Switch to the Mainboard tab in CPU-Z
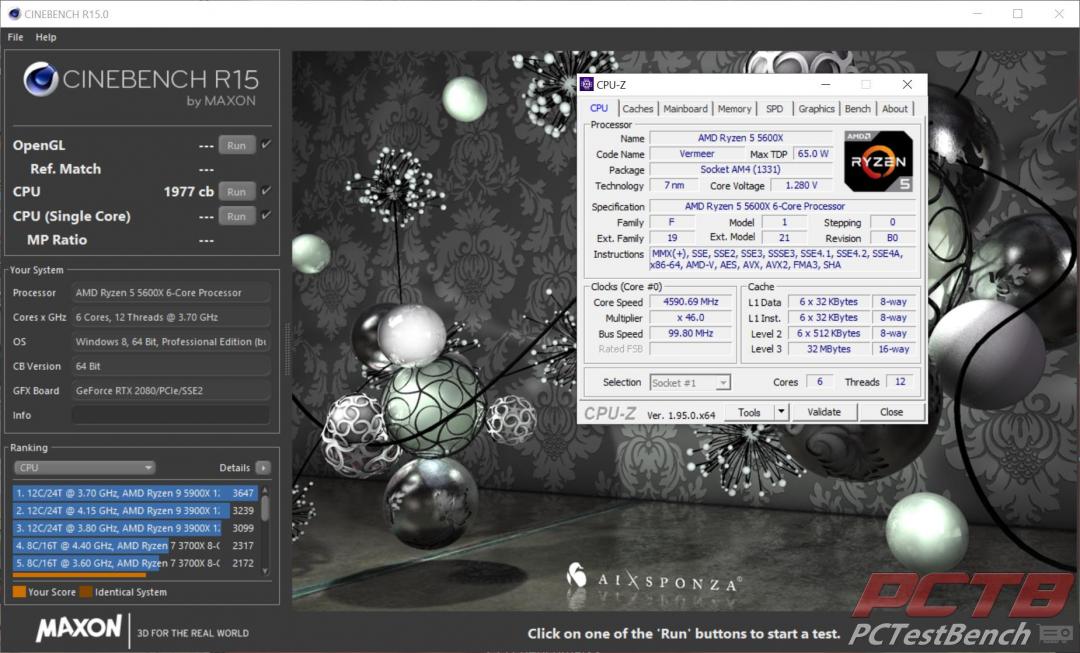Screen dimensions: 1080x653 point(685,109)
